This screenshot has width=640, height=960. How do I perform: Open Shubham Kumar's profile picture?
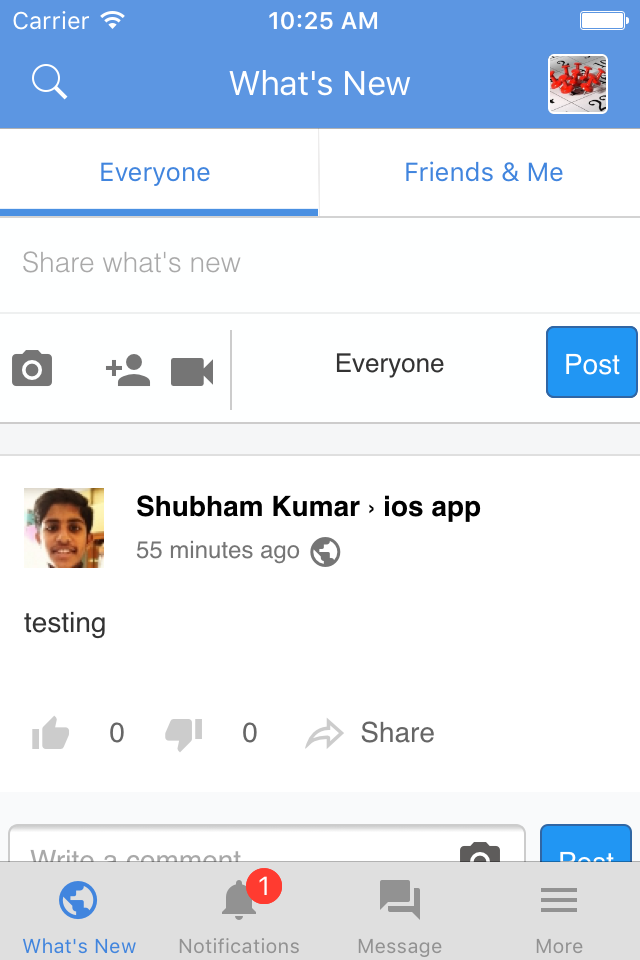click(x=64, y=528)
